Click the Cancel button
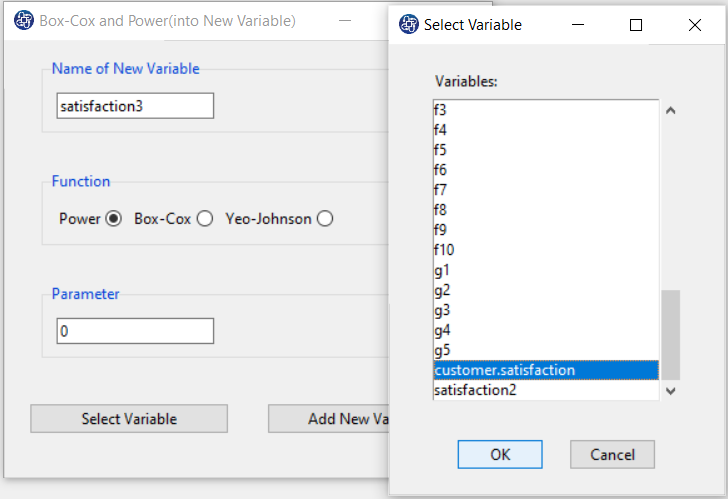The width and height of the screenshot is (728, 499). coord(612,454)
